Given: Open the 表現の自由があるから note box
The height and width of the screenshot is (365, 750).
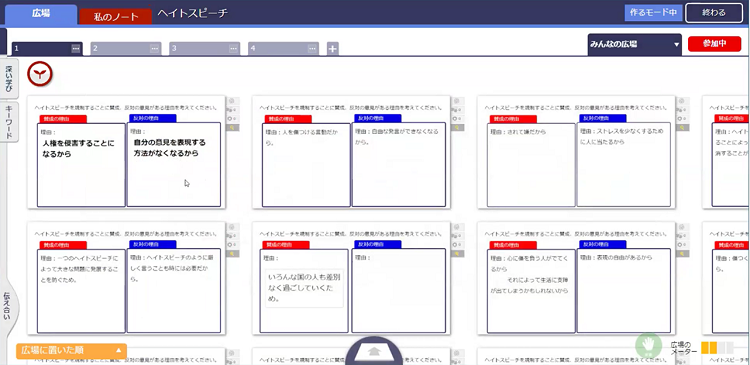Looking at the screenshot, I should click(624, 291).
